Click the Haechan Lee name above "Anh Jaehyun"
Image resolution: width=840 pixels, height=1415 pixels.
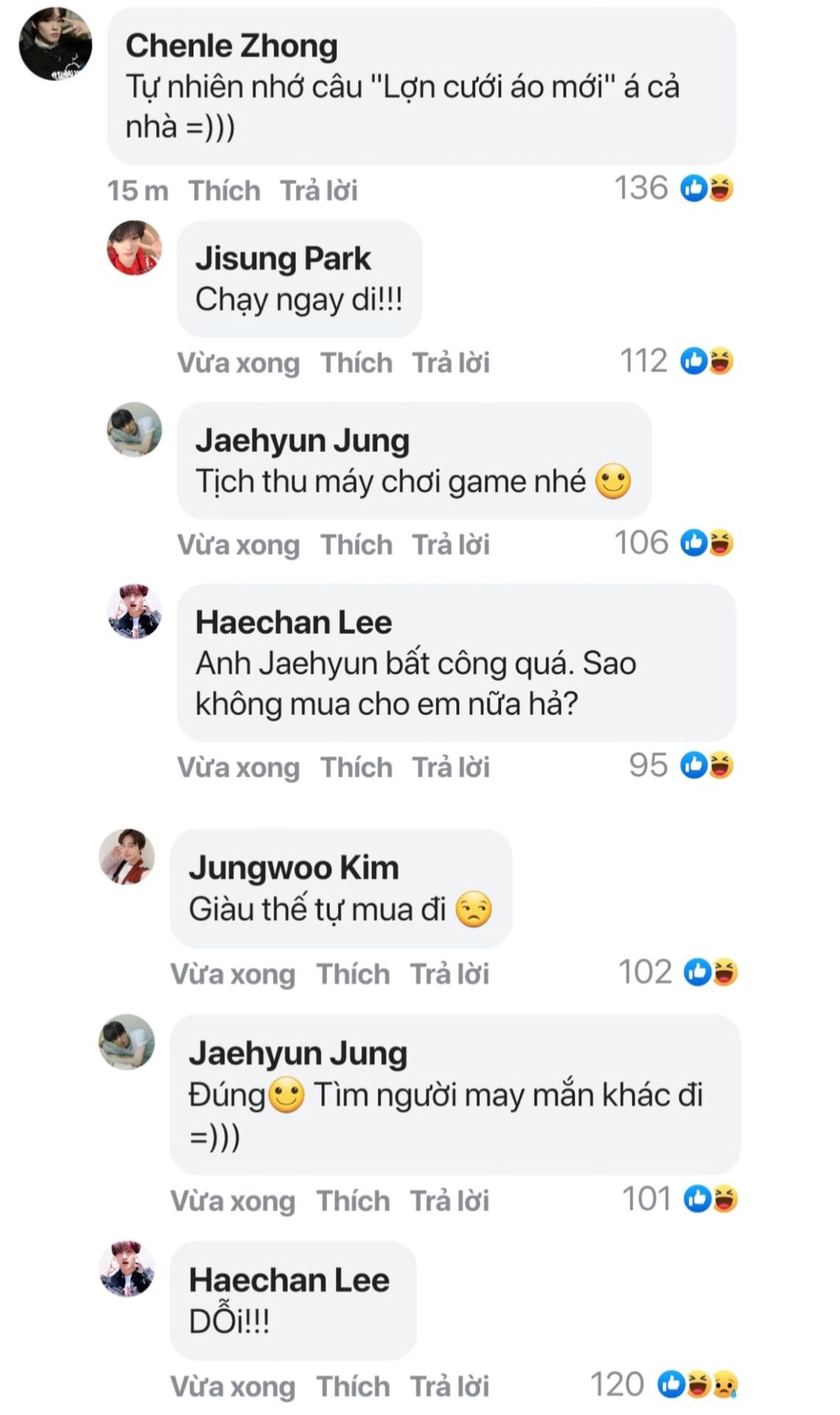(293, 622)
